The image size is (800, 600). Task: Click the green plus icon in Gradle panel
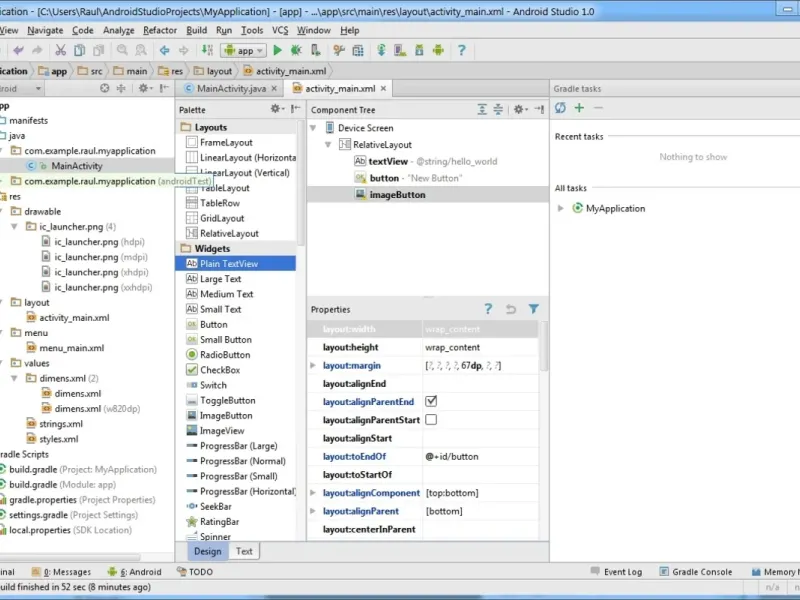click(579, 108)
